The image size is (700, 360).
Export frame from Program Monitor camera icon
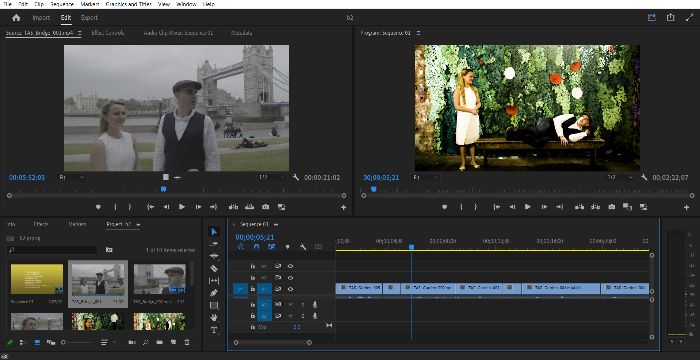click(612, 207)
